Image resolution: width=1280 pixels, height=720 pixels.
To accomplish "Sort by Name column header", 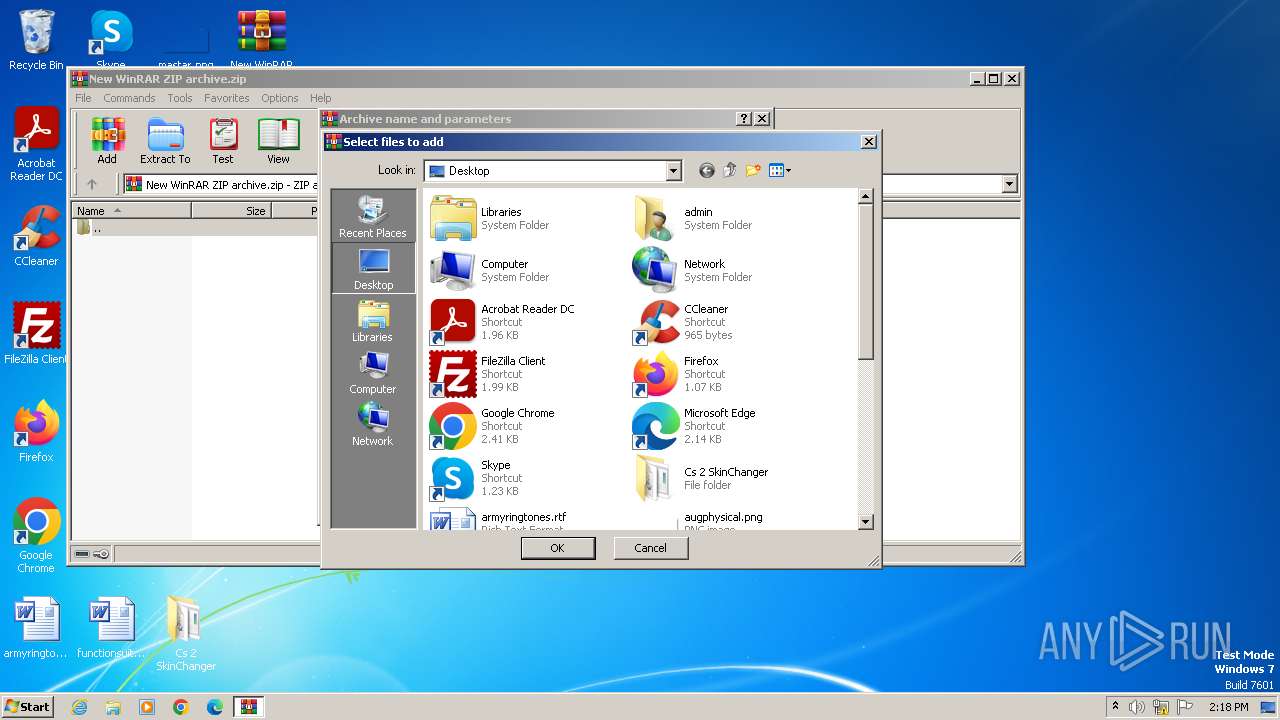I will click(131, 211).
